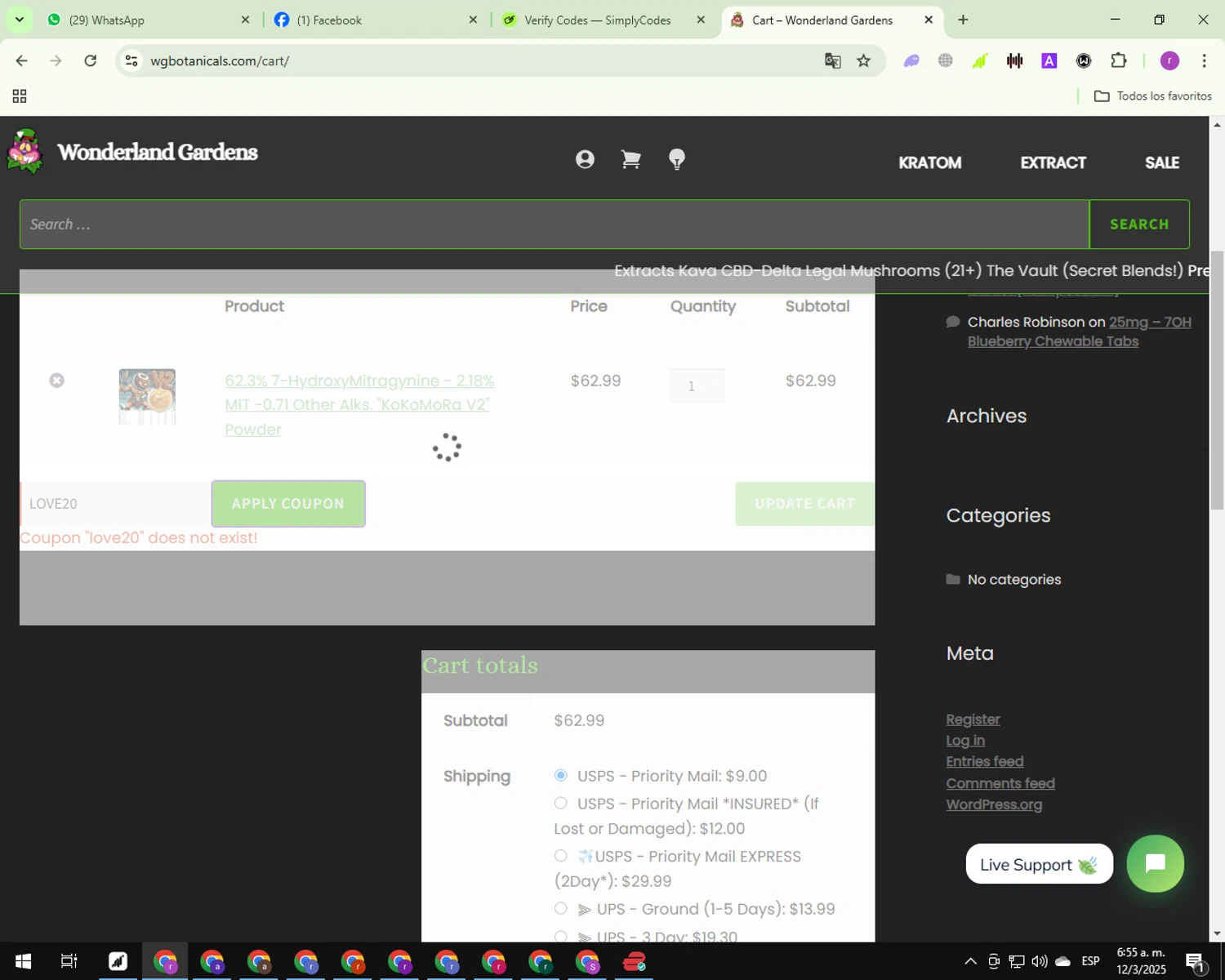1225x980 pixels.
Task: Remove the KoKoMoRa product from cart
Action: pyautogui.click(x=56, y=381)
